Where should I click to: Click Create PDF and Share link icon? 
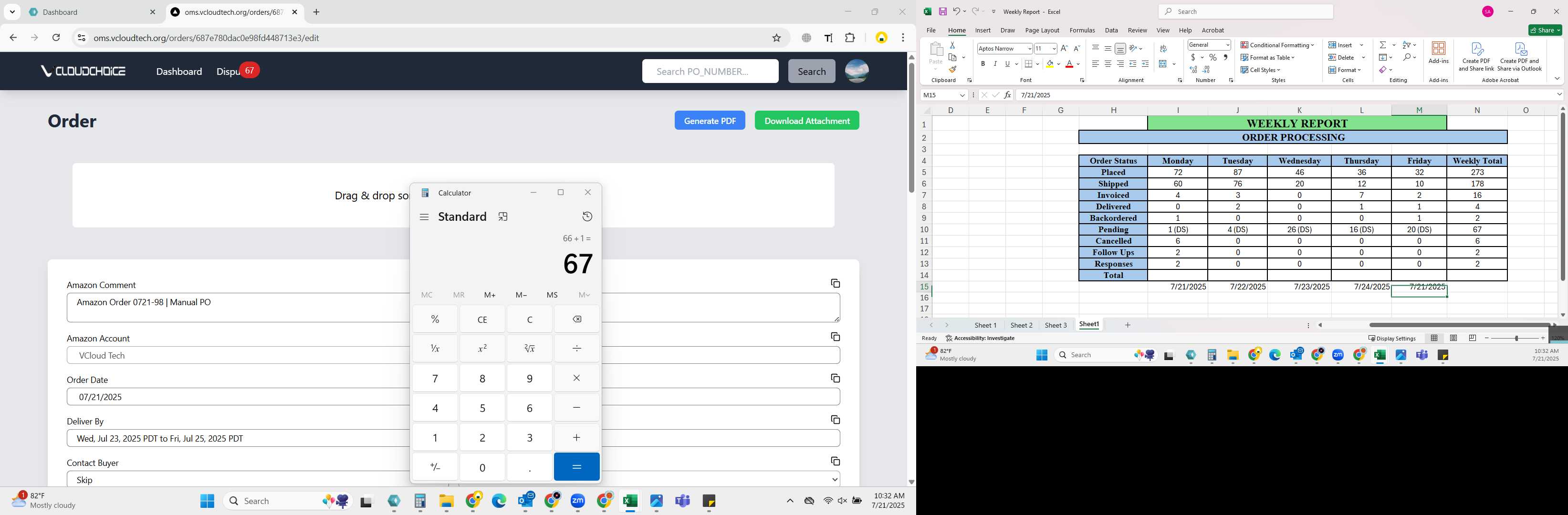1476,56
